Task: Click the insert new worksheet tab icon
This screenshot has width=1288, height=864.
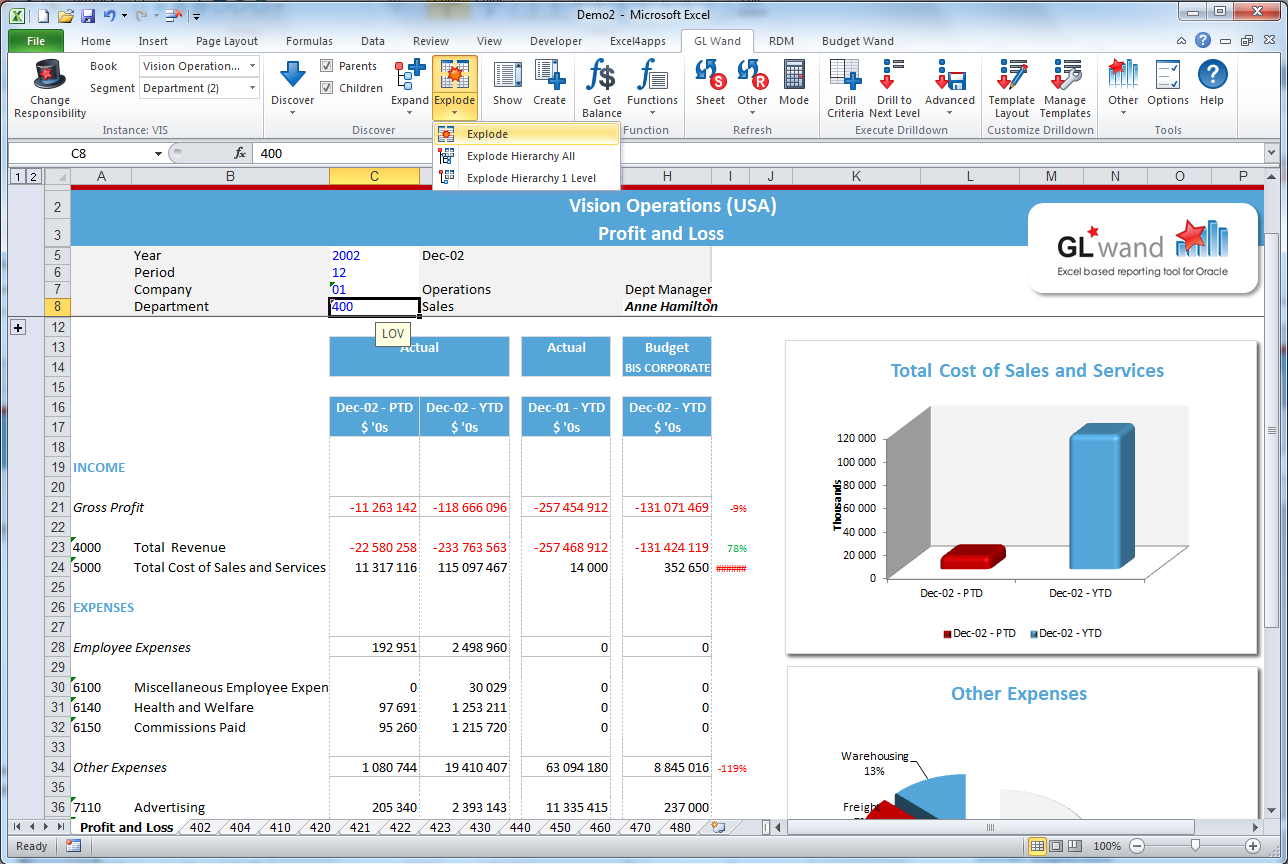Action: click(x=717, y=827)
